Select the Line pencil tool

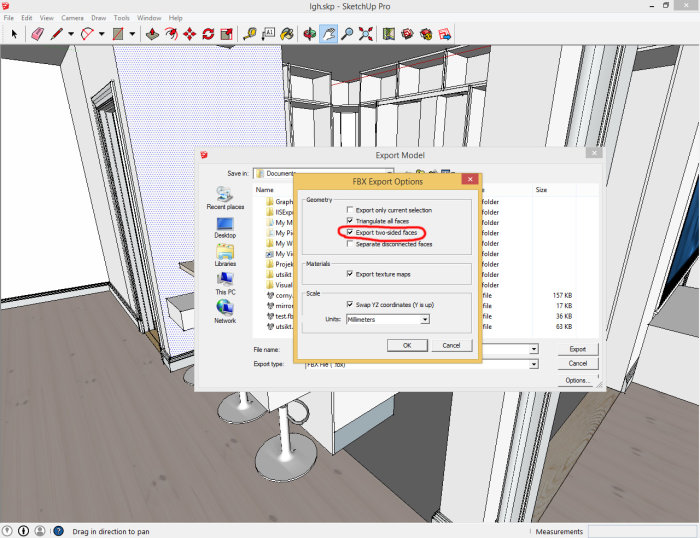click(x=57, y=34)
